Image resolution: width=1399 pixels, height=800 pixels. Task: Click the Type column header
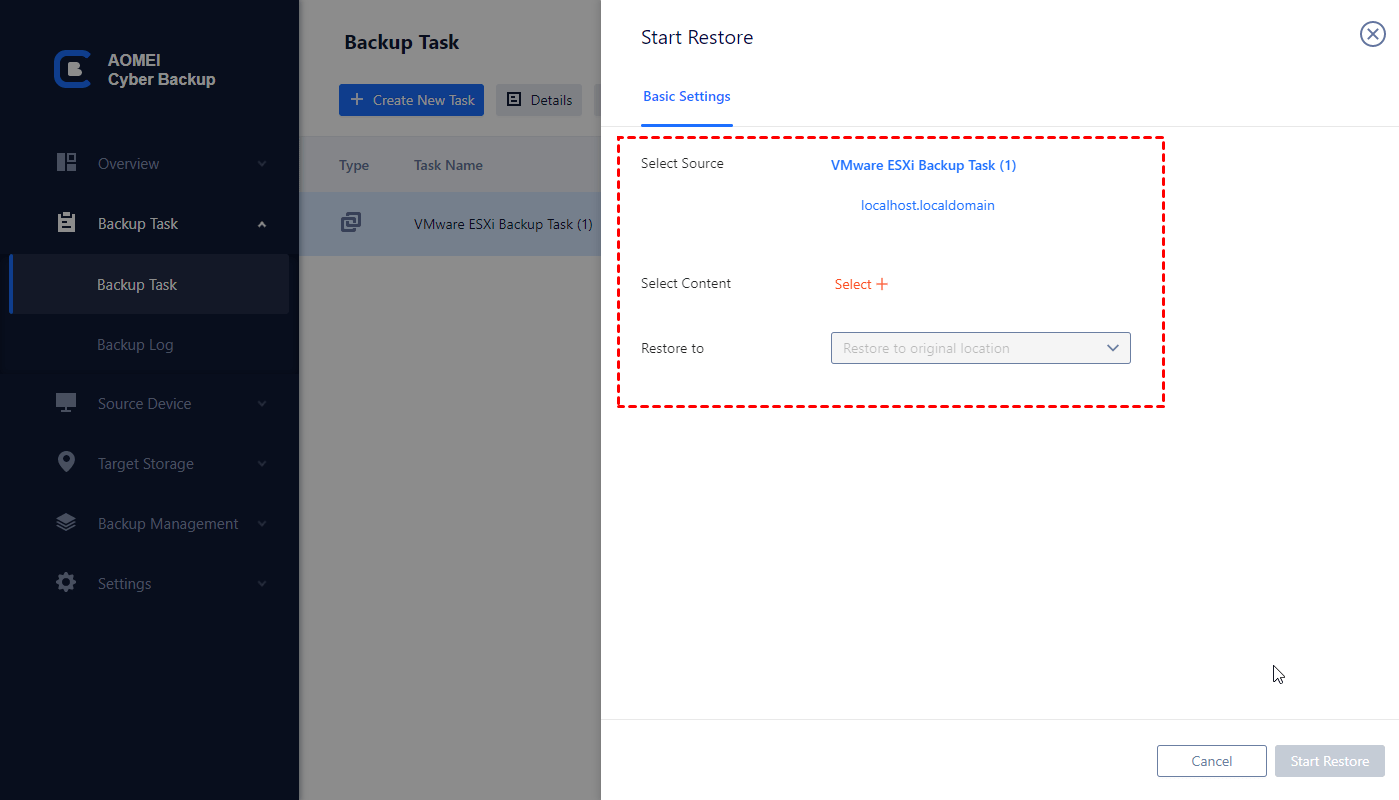pyautogui.click(x=354, y=165)
